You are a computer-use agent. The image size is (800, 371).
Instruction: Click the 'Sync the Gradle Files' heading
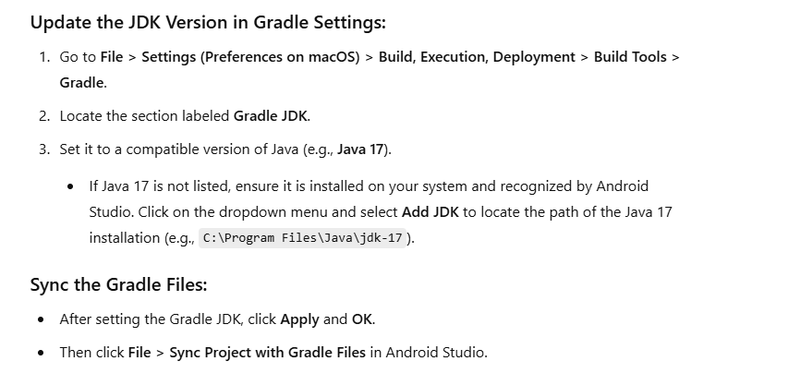pyautogui.click(x=119, y=284)
